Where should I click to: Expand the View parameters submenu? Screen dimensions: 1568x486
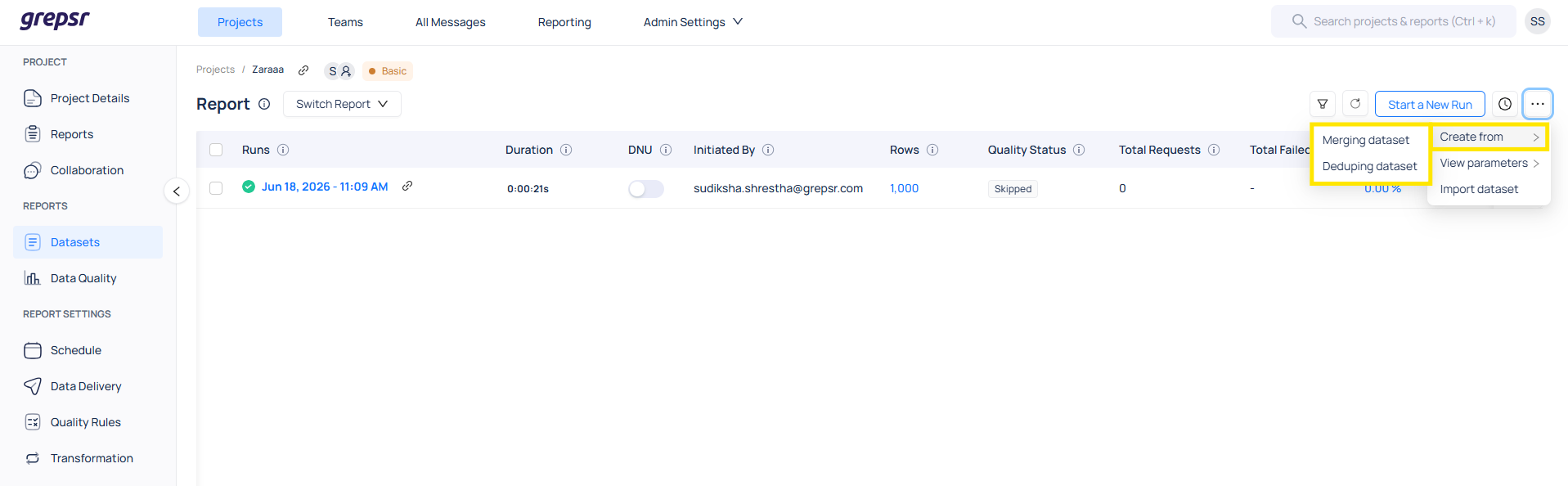(x=1489, y=163)
